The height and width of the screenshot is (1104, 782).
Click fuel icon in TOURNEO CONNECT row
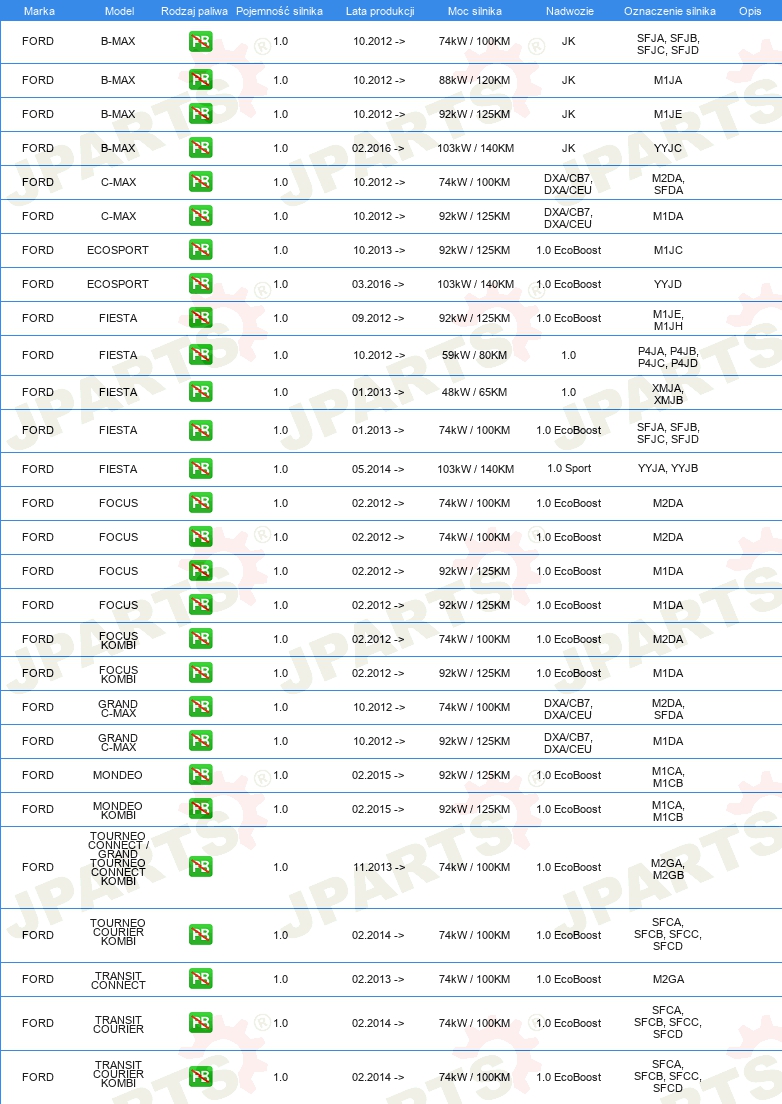click(201, 867)
